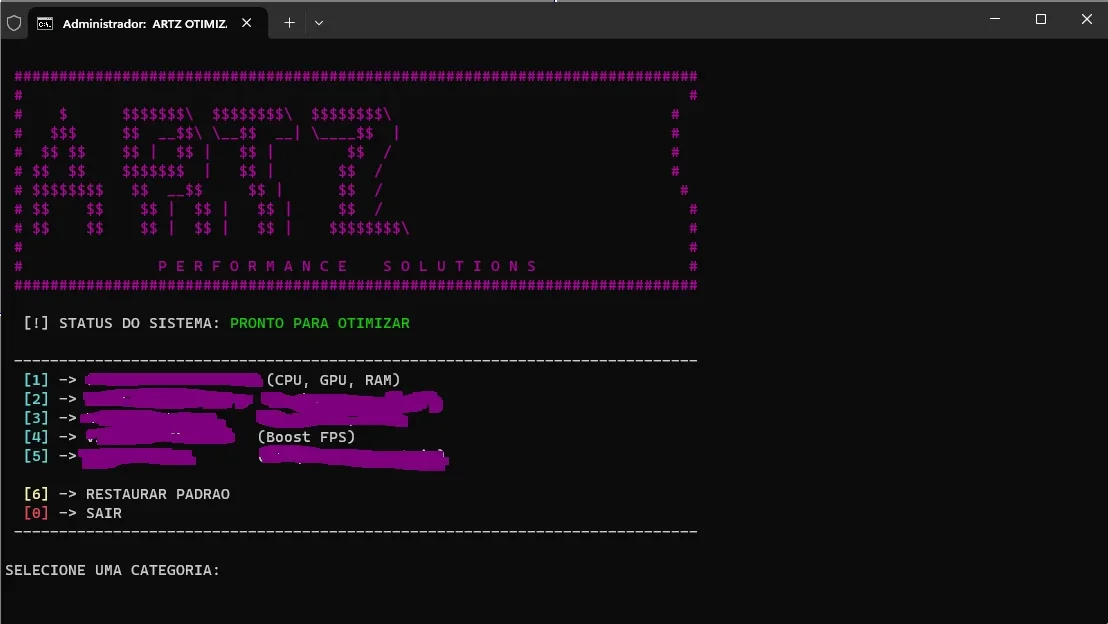Click the SELECIONE UMA CATEGORIA prompt
Screen dimensions: 1108x624
coord(112,570)
